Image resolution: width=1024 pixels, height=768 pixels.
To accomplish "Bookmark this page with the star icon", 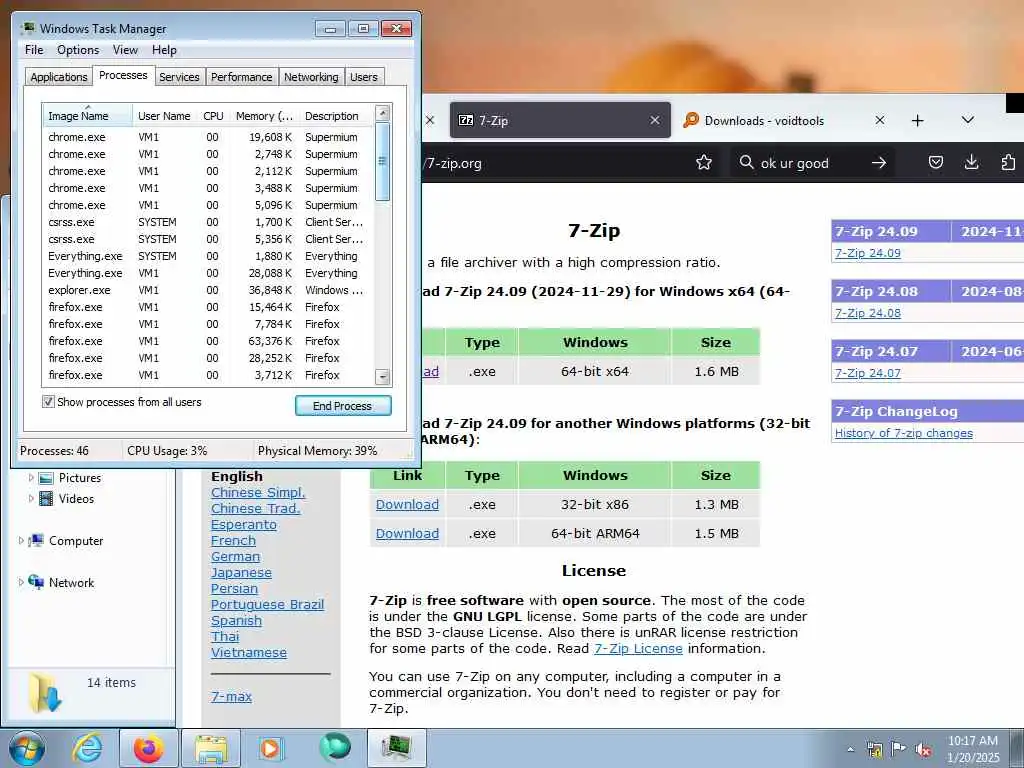I will click(704, 163).
